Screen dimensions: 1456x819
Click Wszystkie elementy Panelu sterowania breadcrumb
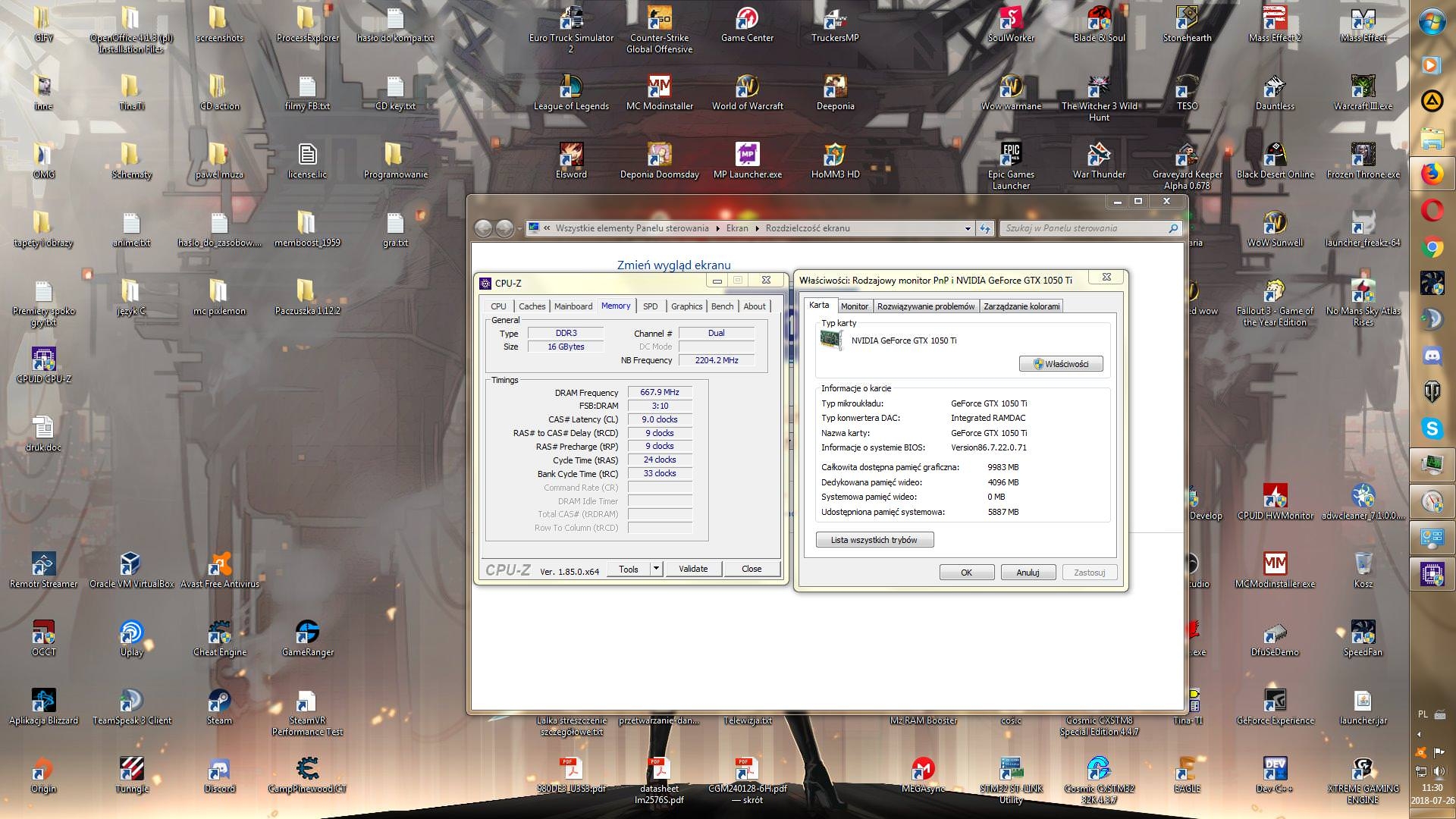pos(632,228)
